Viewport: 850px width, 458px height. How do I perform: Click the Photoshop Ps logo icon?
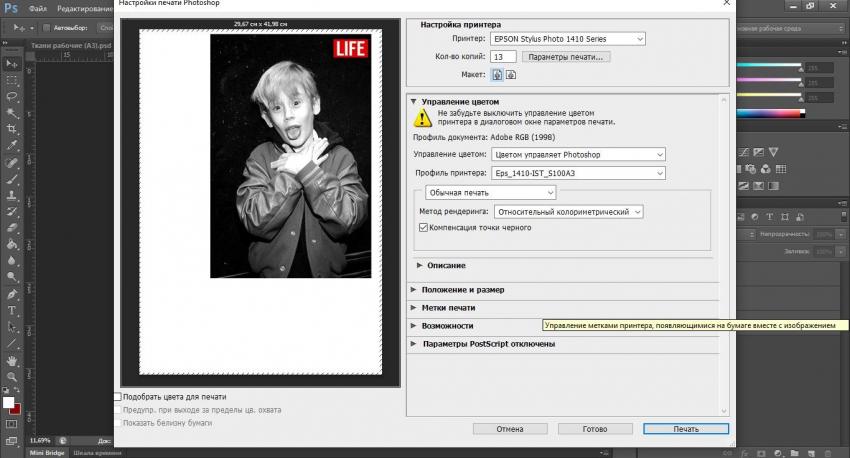(x=11, y=9)
